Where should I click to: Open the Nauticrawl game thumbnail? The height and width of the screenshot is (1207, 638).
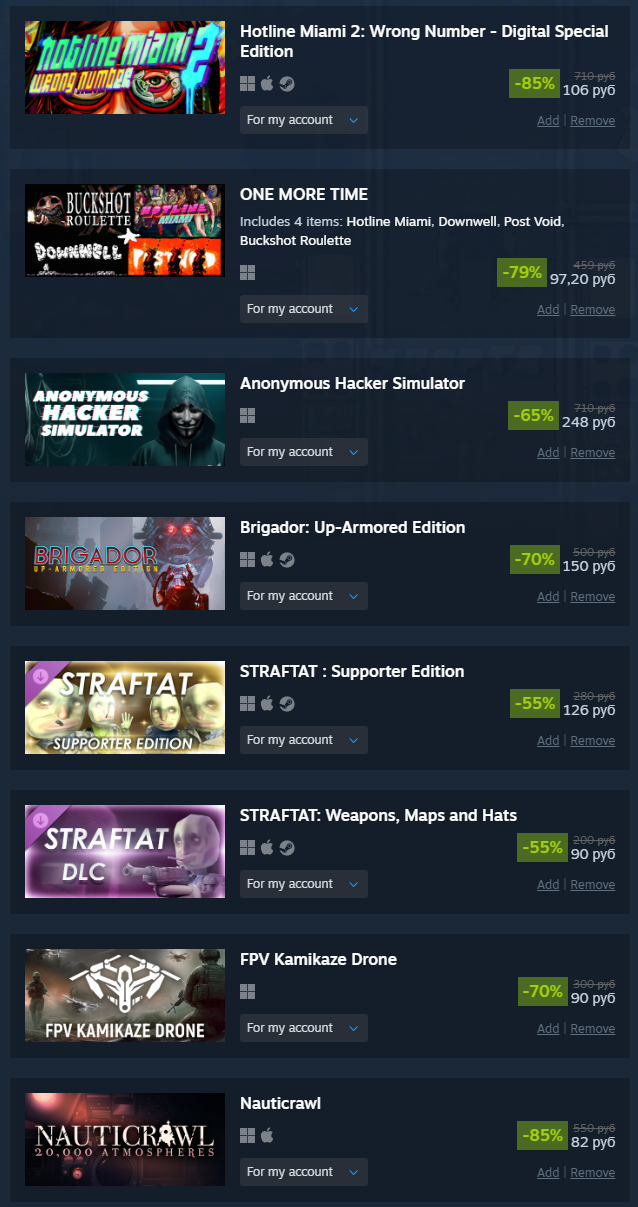tap(125, 1139)
